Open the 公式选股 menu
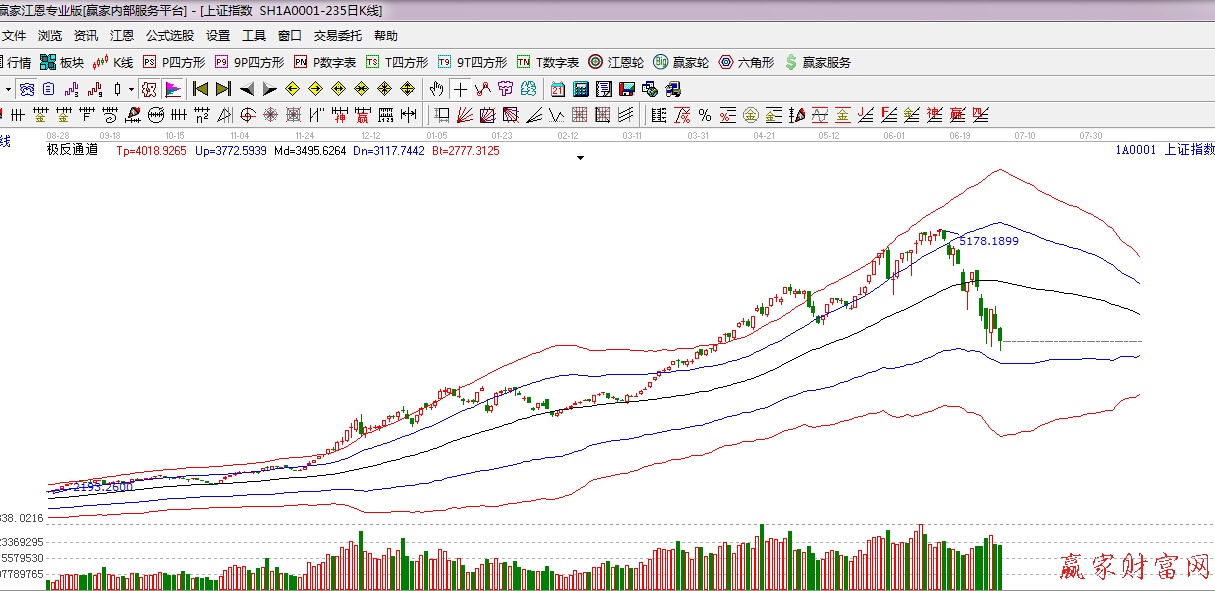 [170, 36]
